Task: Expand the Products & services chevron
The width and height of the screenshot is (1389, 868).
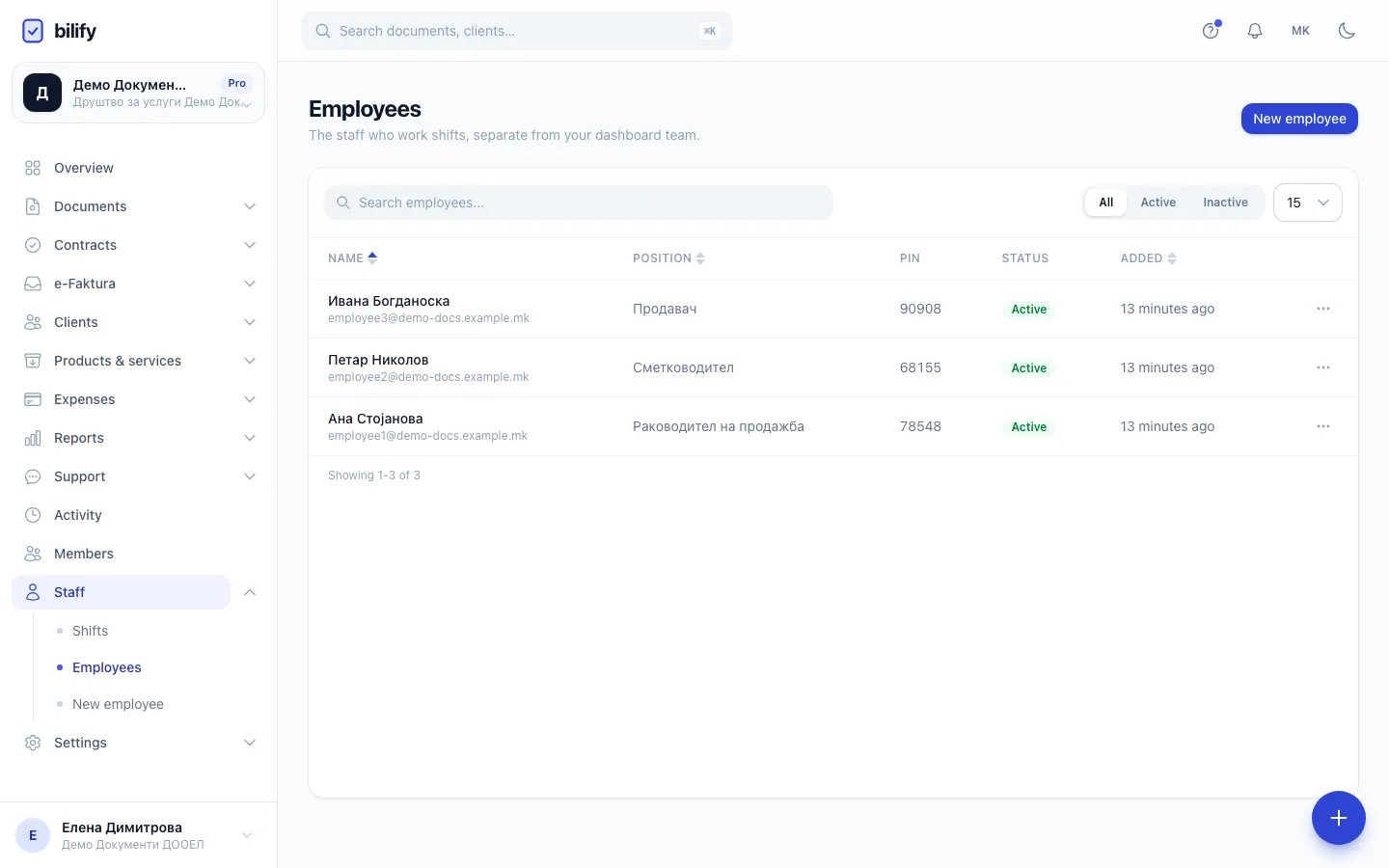Action: (x=250, y=361)
